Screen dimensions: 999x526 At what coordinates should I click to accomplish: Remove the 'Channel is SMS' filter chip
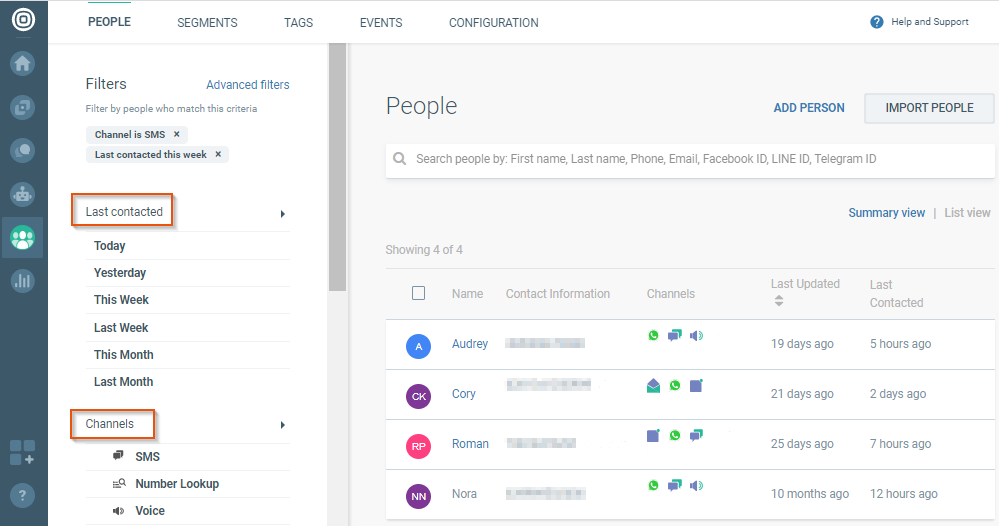[177, 134]
